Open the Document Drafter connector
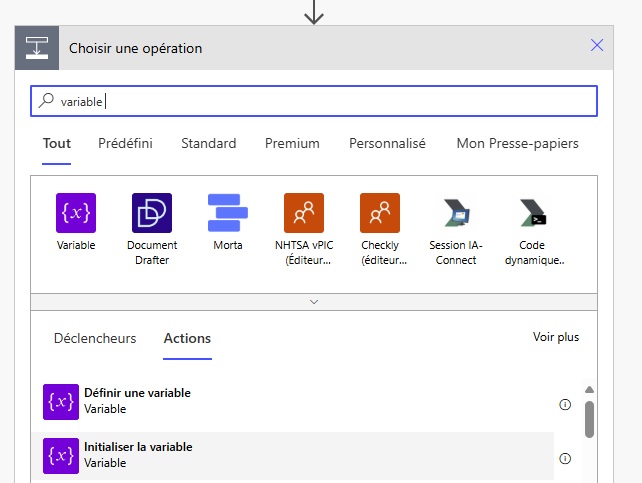This screenshot has height=483, width=642. coord(152,213)
